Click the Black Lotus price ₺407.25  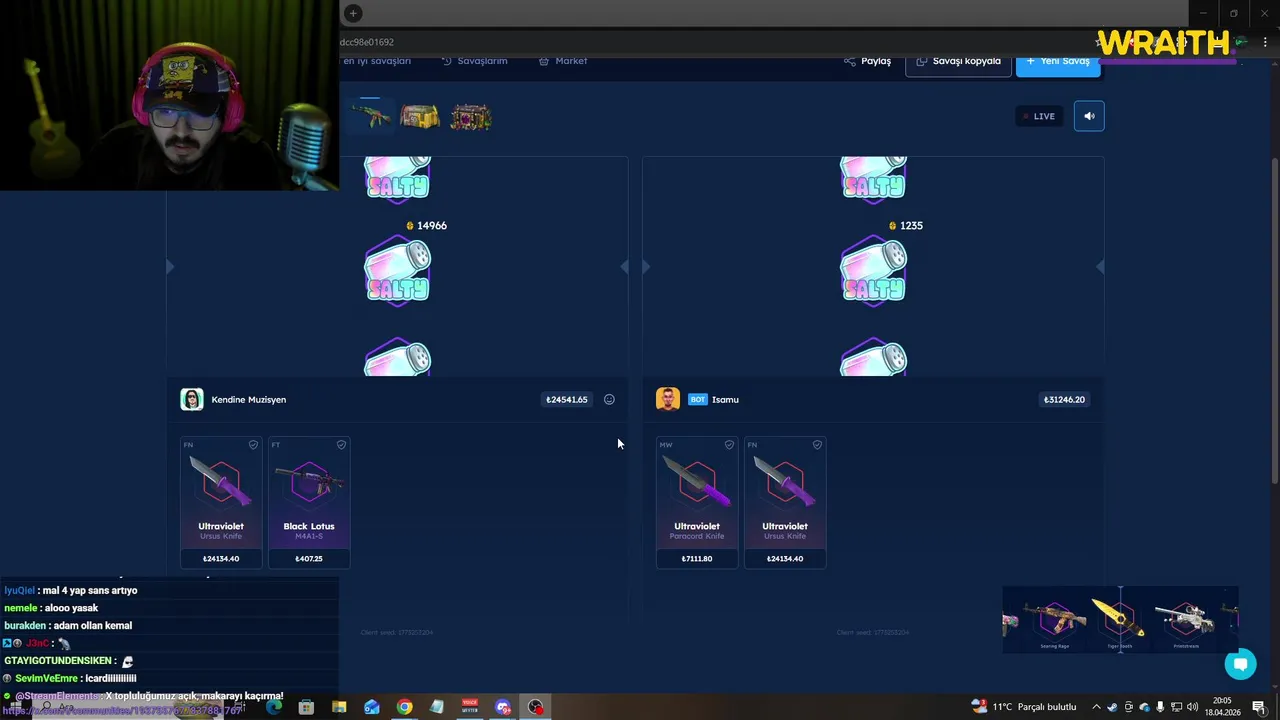click(309, 559)
